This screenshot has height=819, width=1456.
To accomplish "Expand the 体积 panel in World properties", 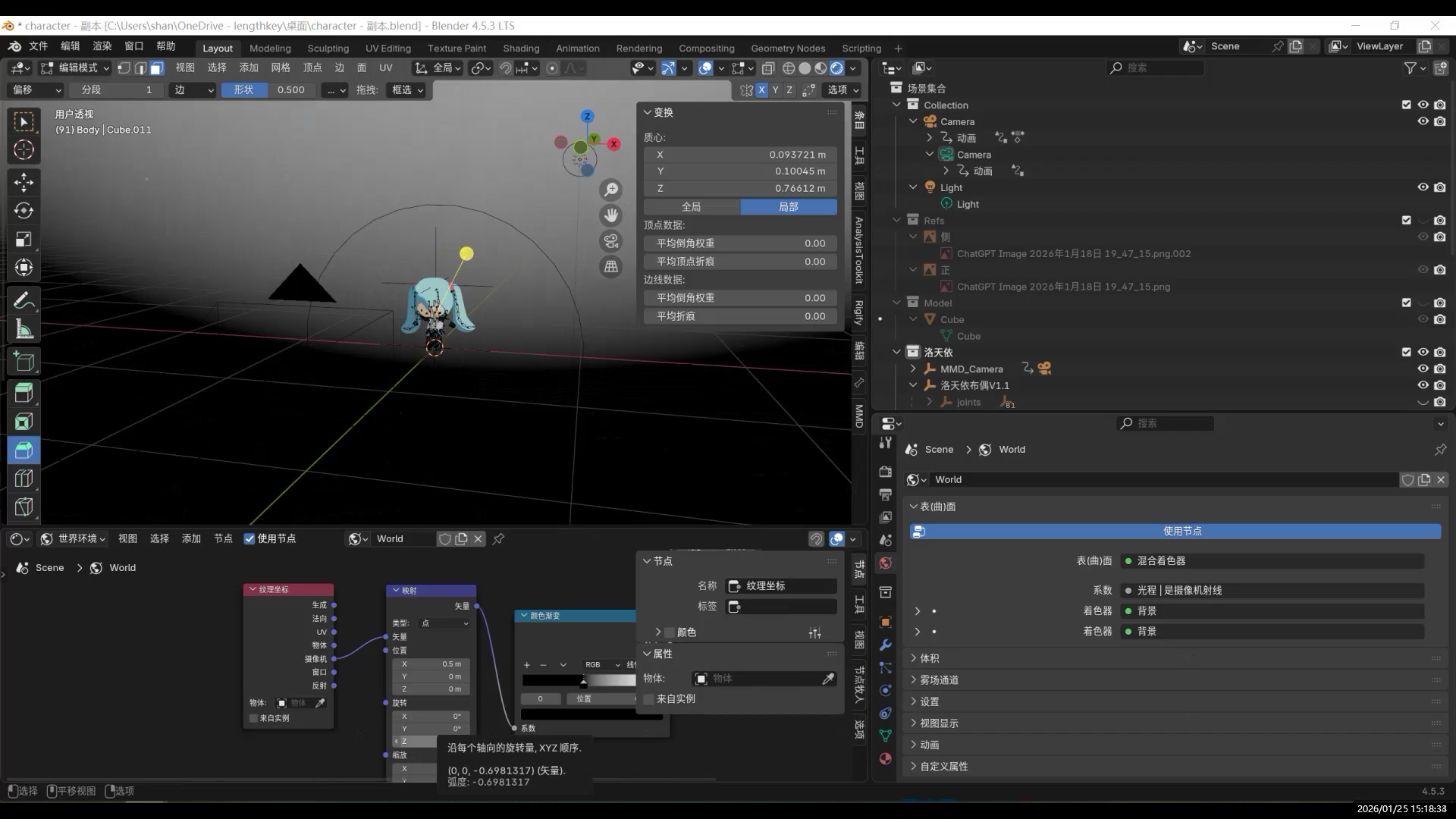I will (929, 658).
